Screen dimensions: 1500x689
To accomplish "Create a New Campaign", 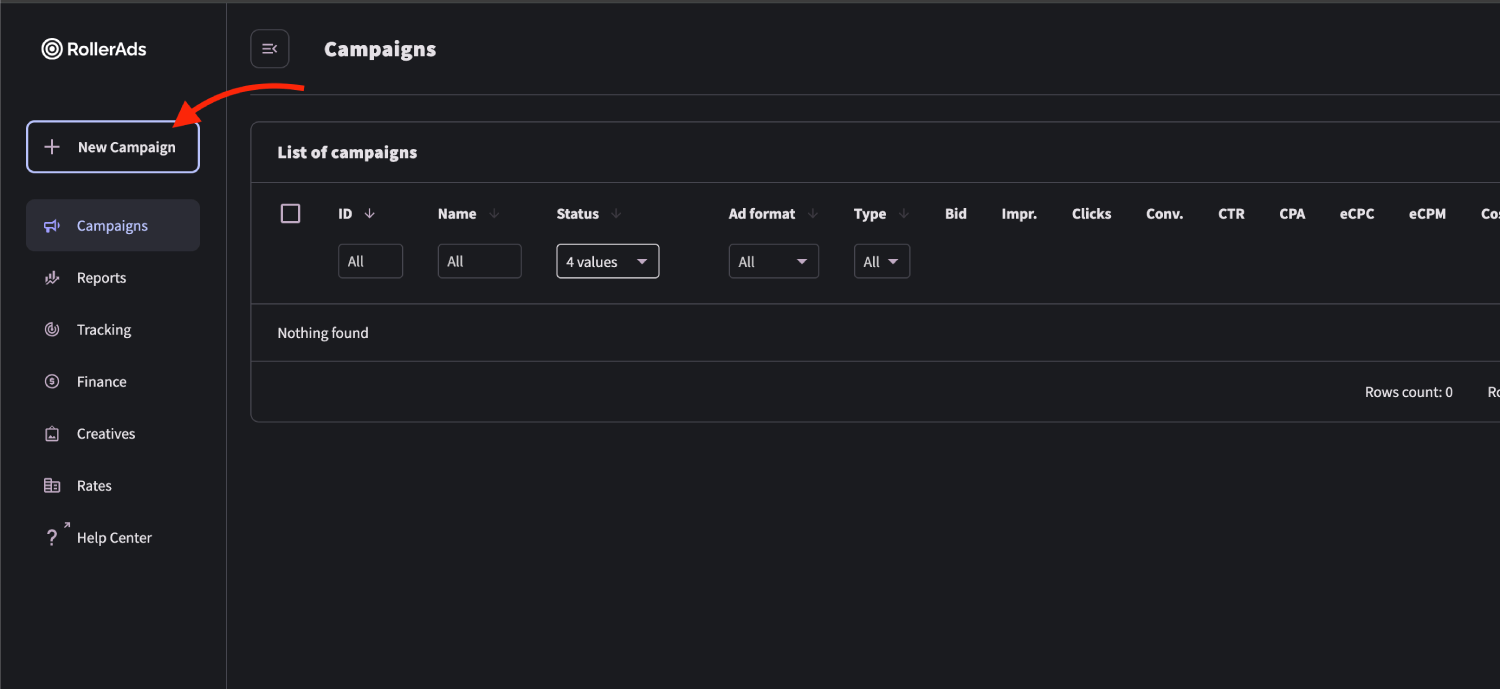I will click(x=113, y=147).
